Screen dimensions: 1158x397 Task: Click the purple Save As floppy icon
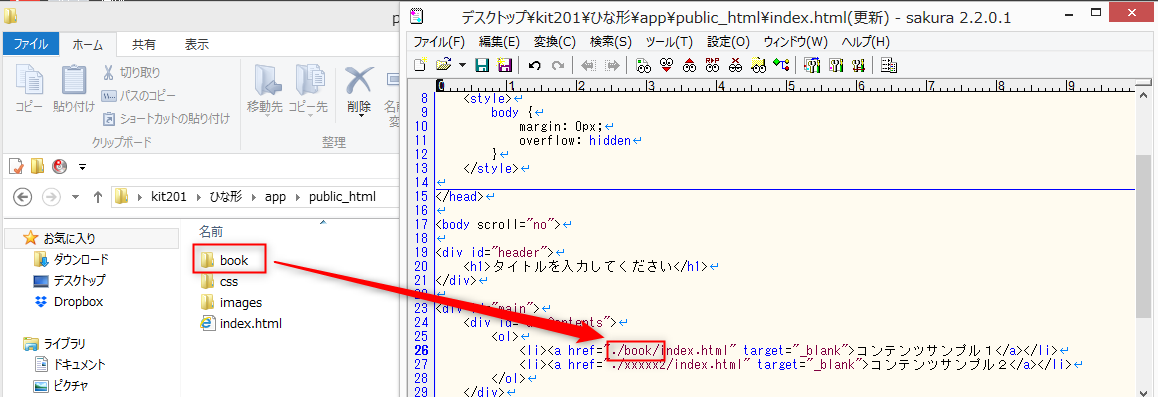pos(505,65)
